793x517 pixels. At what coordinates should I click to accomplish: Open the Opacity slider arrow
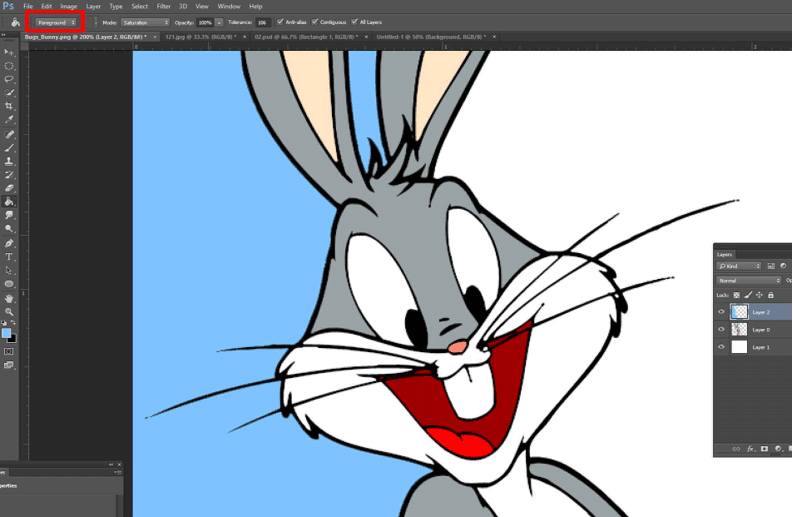[x=219, y=23]
